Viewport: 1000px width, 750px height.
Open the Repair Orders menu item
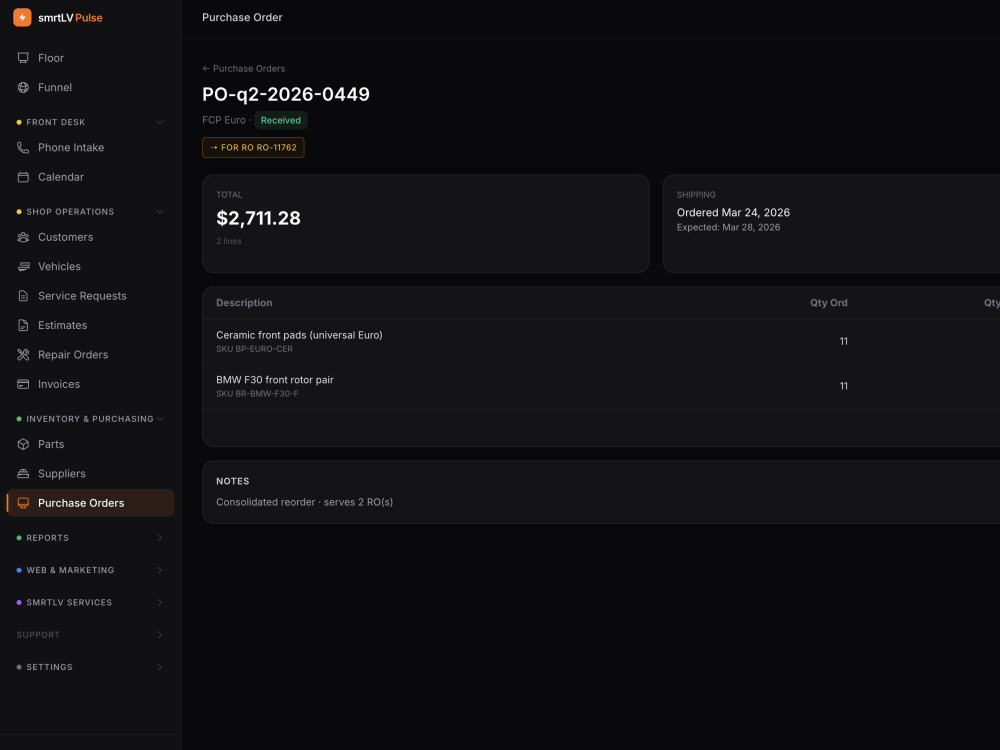click(x=91, y=354)
